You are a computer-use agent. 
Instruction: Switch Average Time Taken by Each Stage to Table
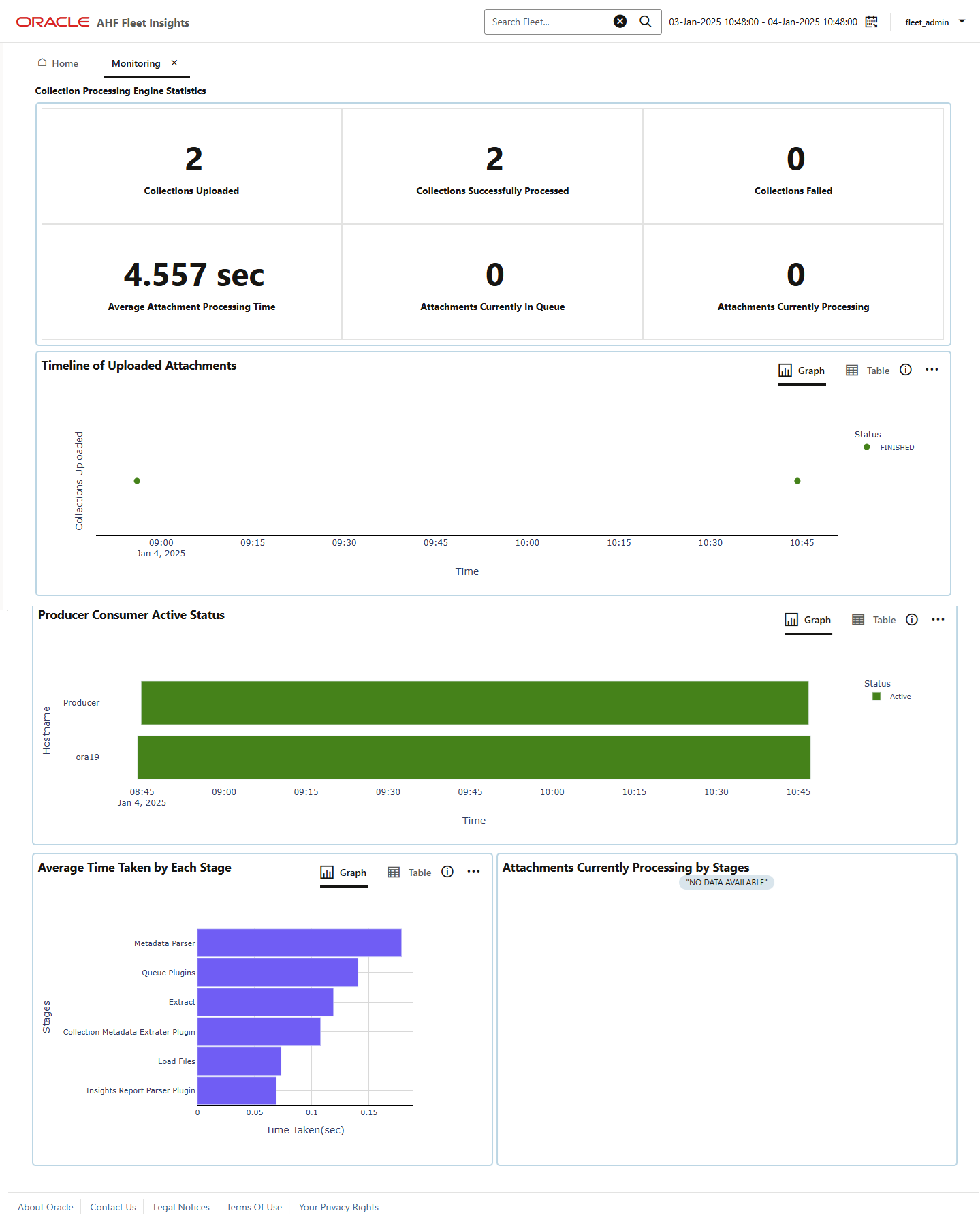409,873
